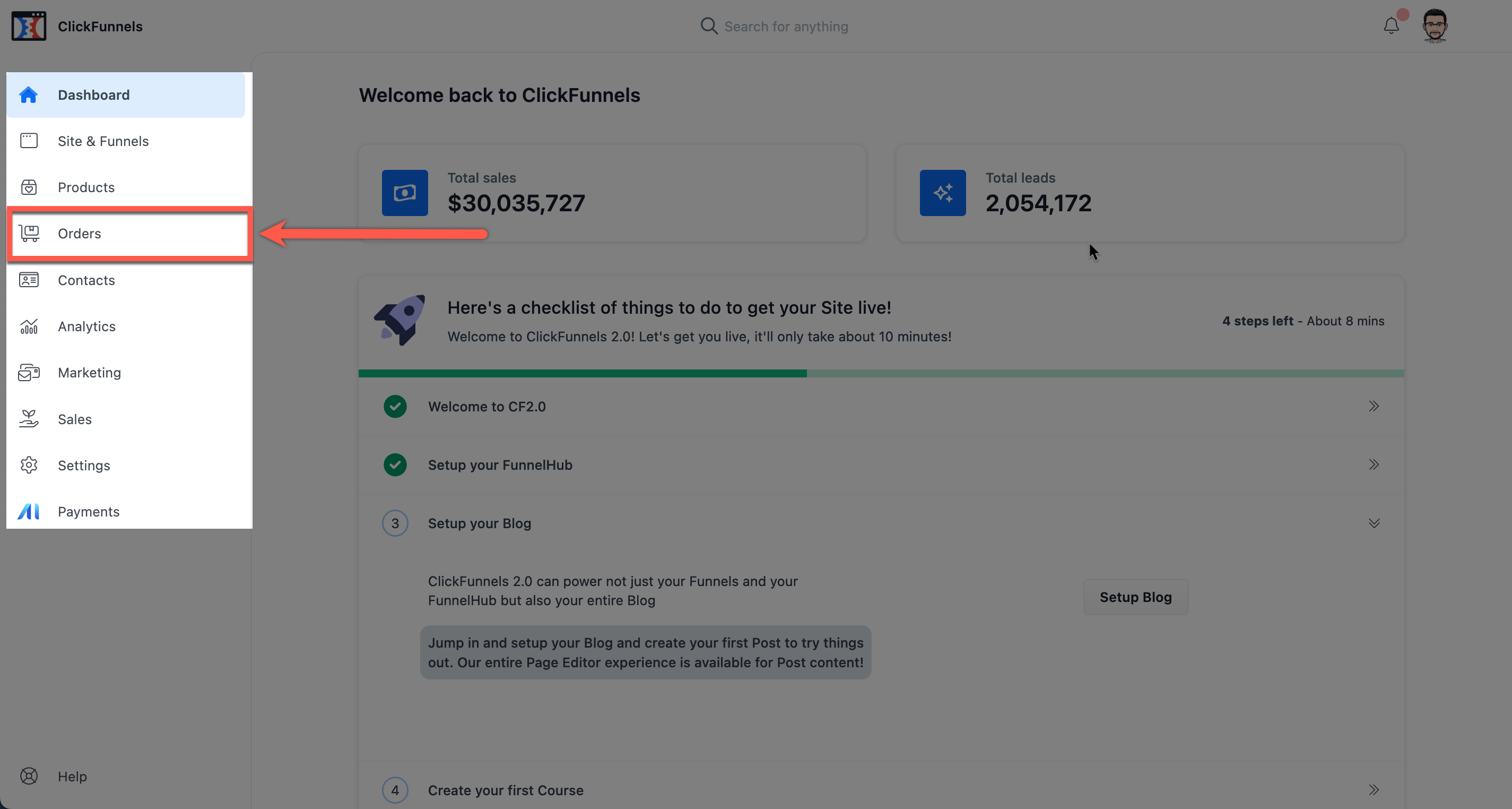
Task: Click the Site & Funnels window icon
Action: click(29, 141)
